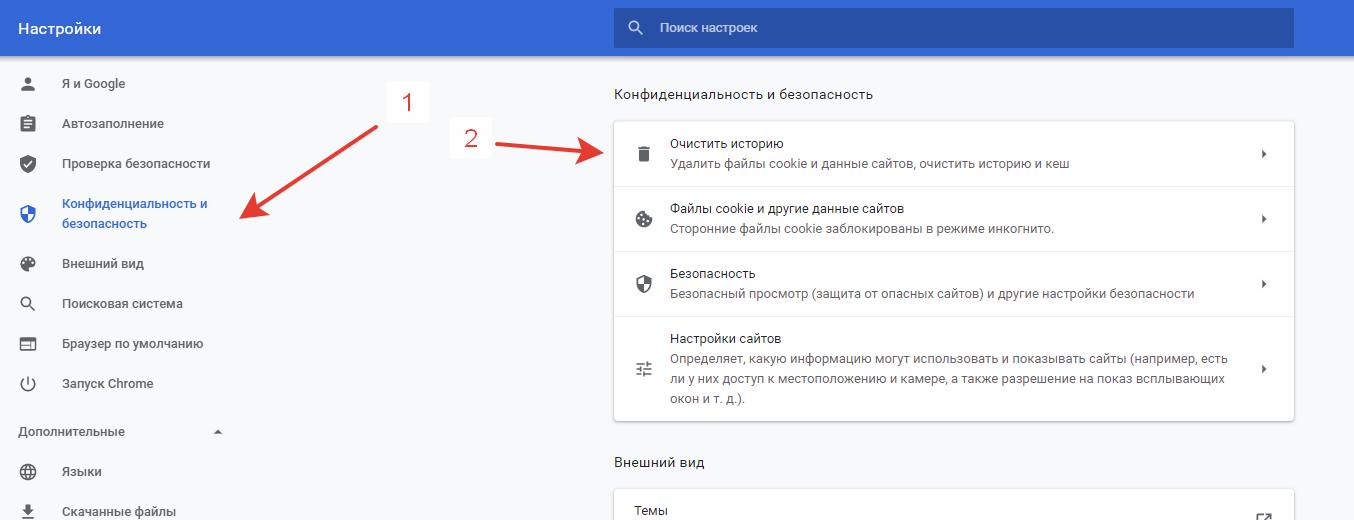Open the Темы external link icon
1354x520 pixels.
(1264, 515)
